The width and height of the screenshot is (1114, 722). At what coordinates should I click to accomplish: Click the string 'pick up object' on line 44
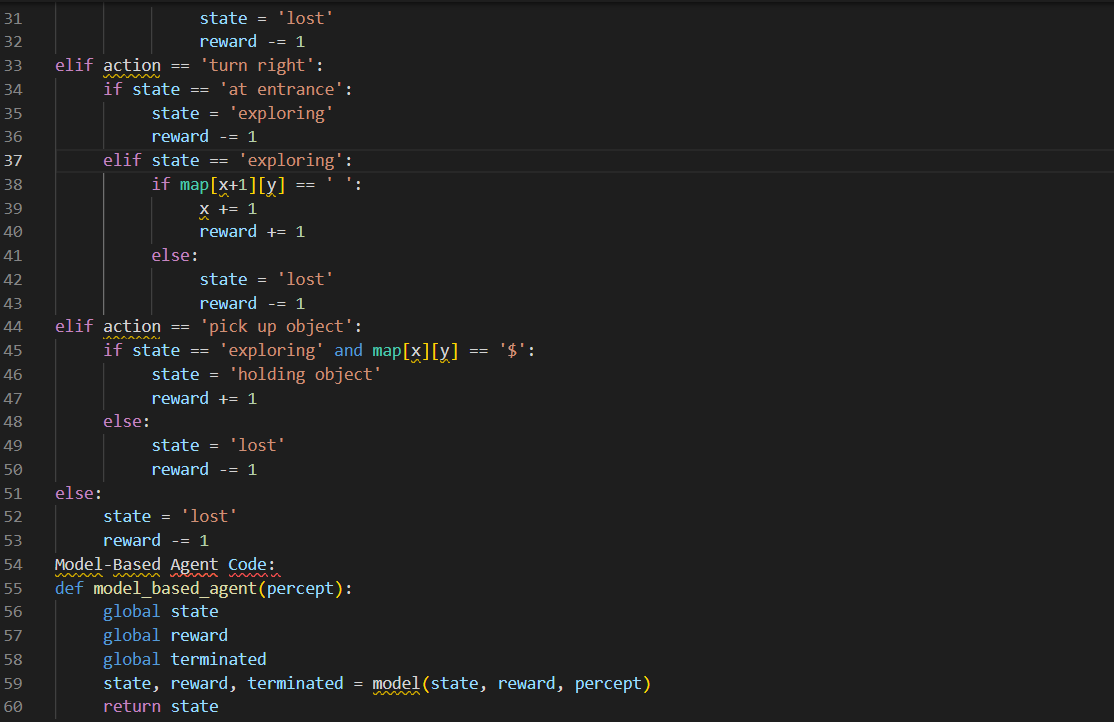click(282, 326)
